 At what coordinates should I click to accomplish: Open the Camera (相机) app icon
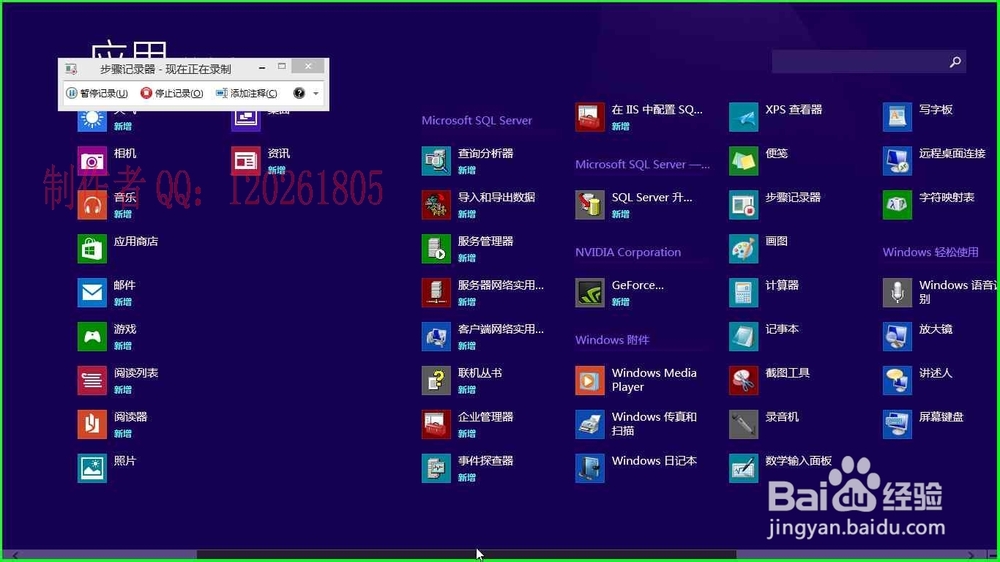tap(92, 161)
